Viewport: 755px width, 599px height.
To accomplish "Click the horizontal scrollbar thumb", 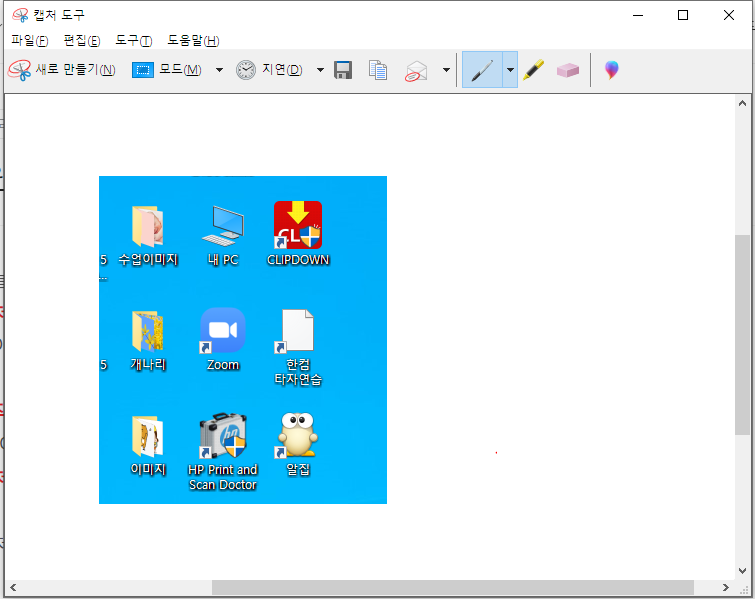I will tap(453, 587).
